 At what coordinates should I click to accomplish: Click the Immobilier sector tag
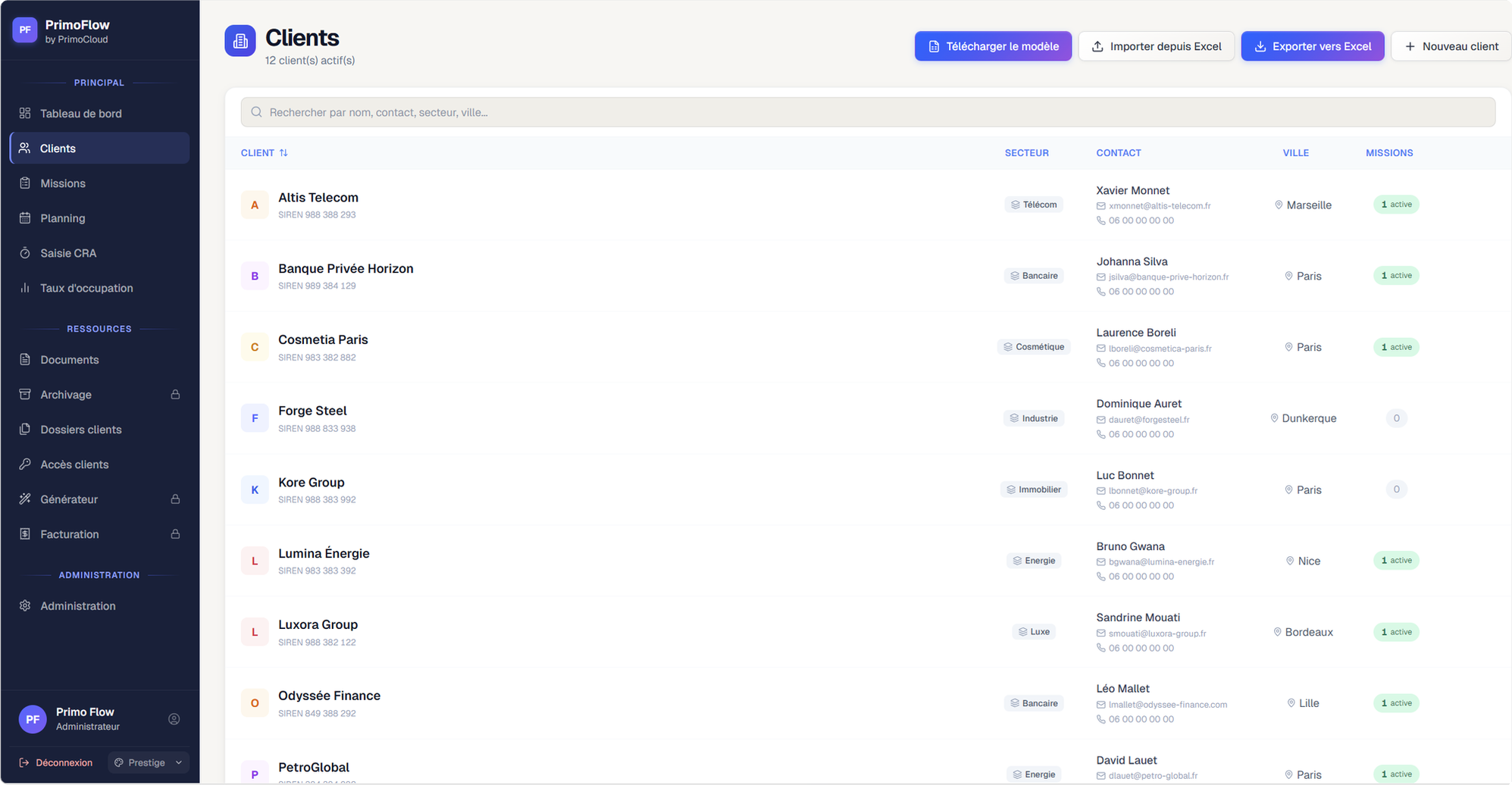(x=1034, y=489)
